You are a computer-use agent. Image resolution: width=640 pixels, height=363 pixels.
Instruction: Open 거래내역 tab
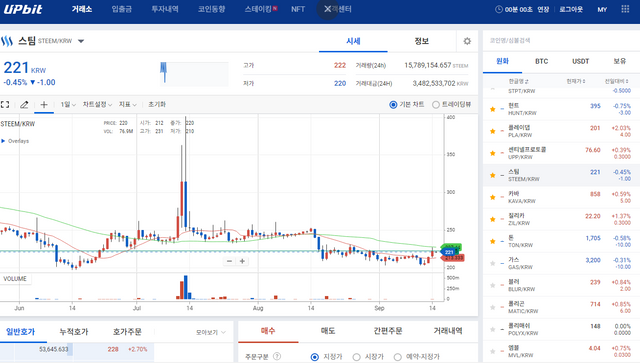(448, 331)
